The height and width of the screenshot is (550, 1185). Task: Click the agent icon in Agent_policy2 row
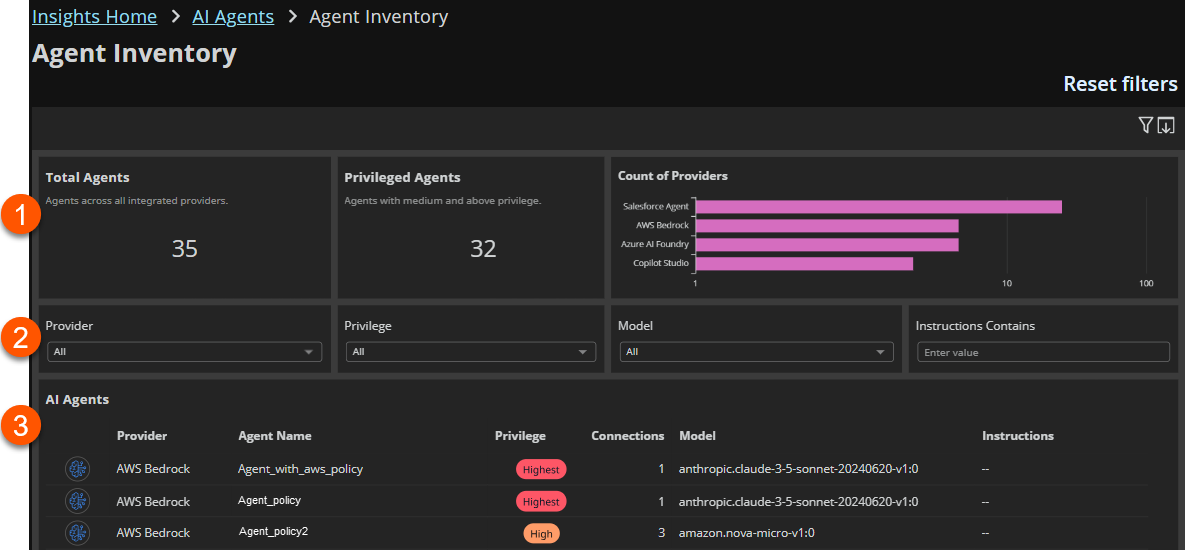click(78, 533)
